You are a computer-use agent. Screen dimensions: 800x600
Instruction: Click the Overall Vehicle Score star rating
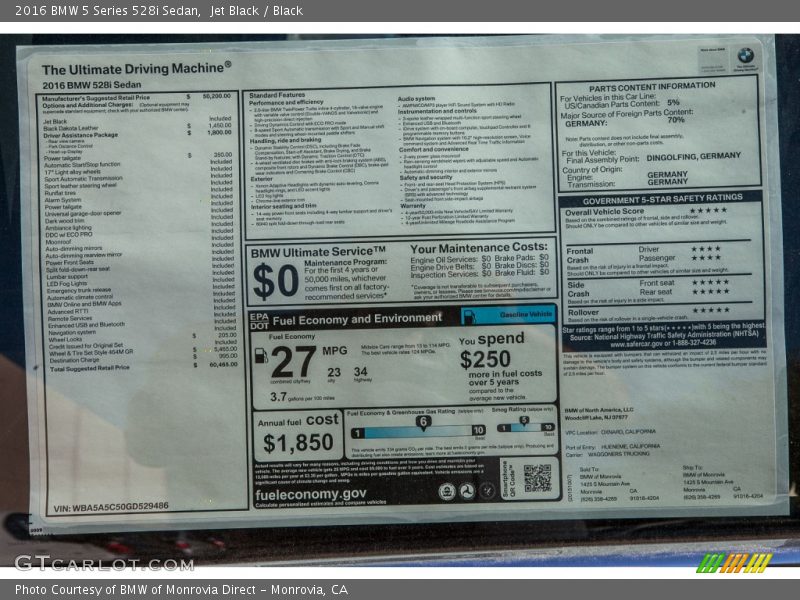coord(707,211)
